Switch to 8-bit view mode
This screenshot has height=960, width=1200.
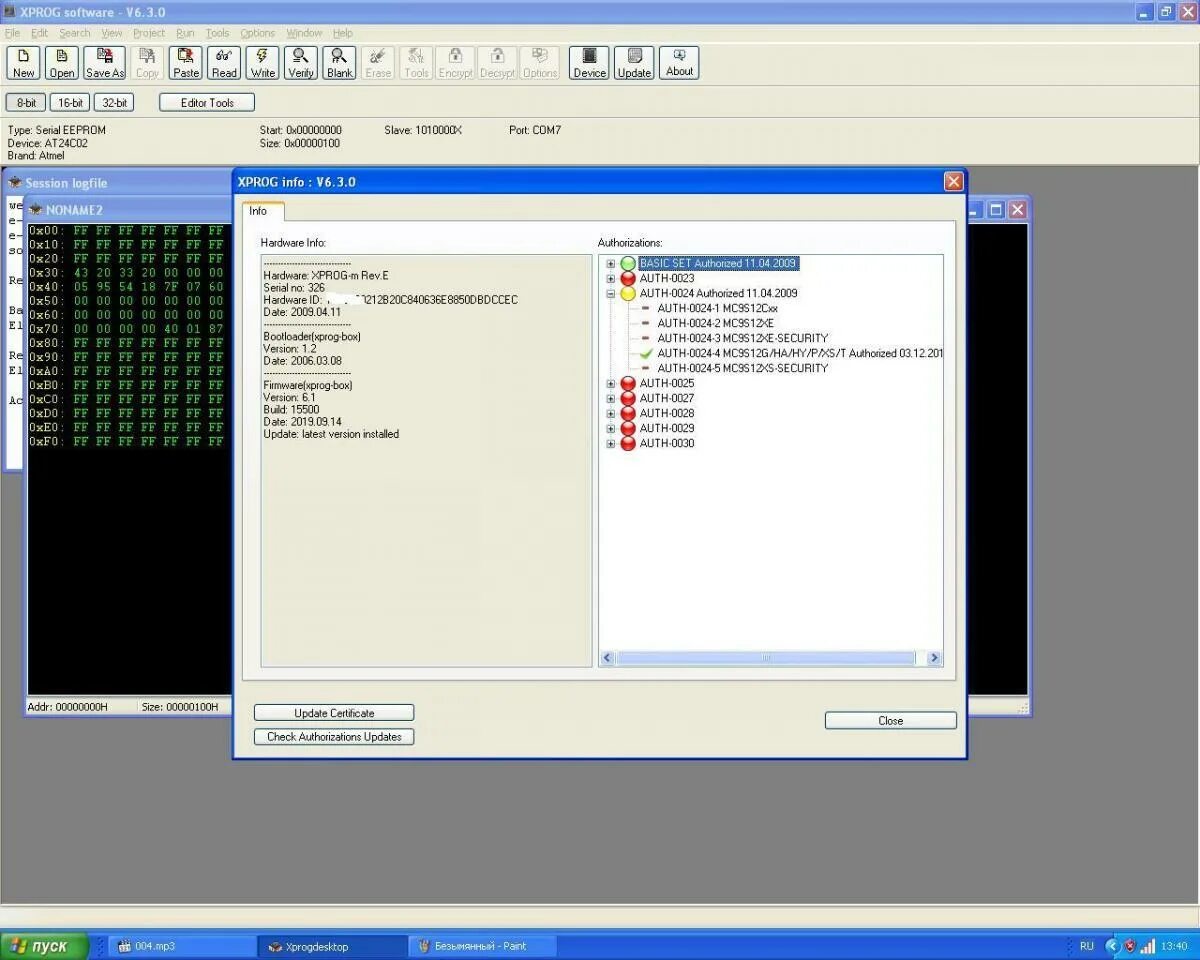point(26,103)
